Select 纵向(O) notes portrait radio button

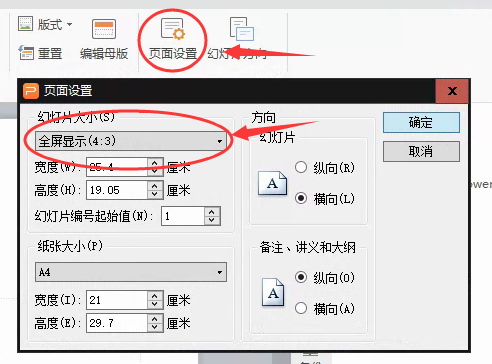coord(301,277)
